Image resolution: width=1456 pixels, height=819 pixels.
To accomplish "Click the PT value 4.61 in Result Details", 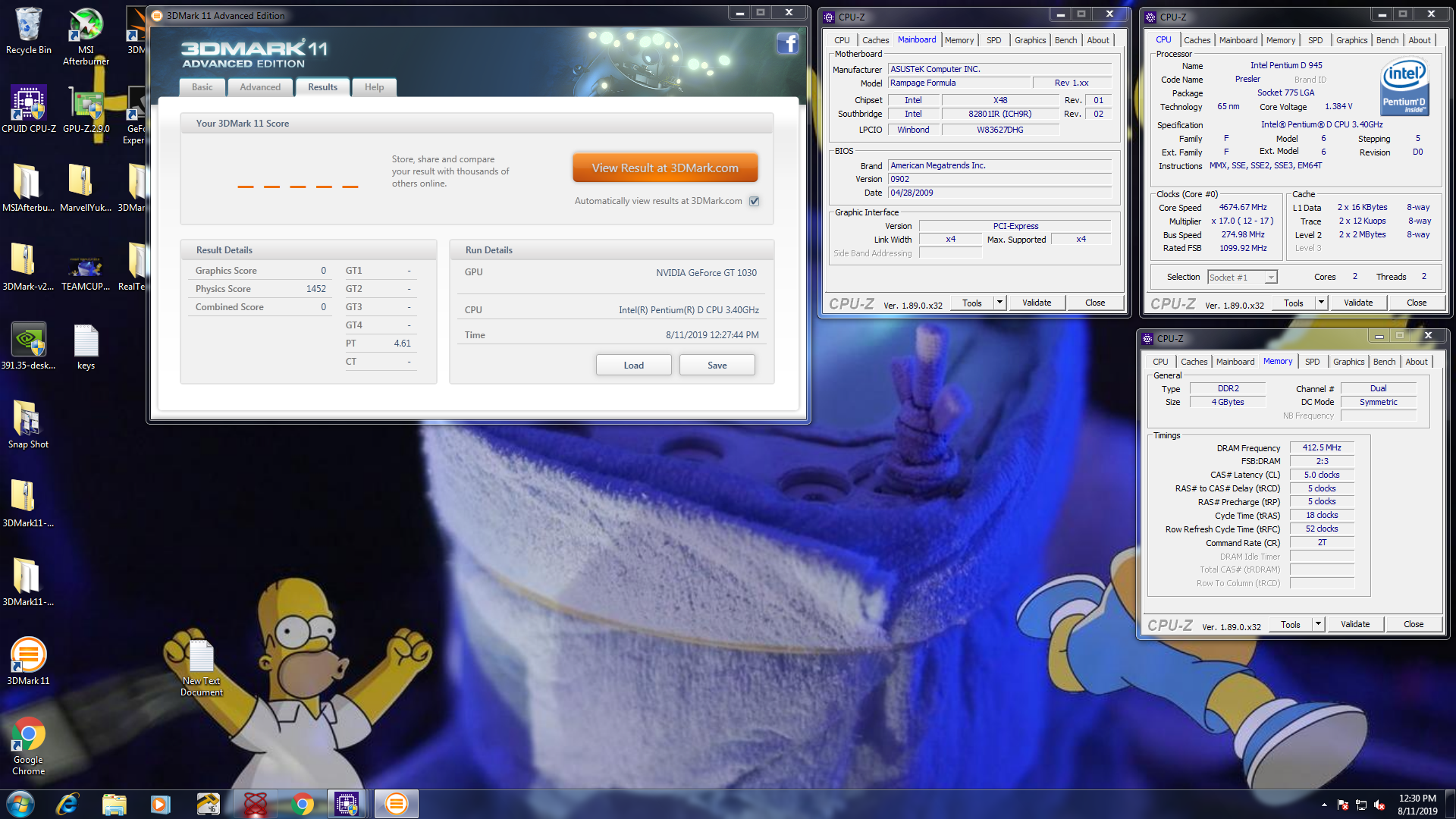I will [x=402, y=344].
